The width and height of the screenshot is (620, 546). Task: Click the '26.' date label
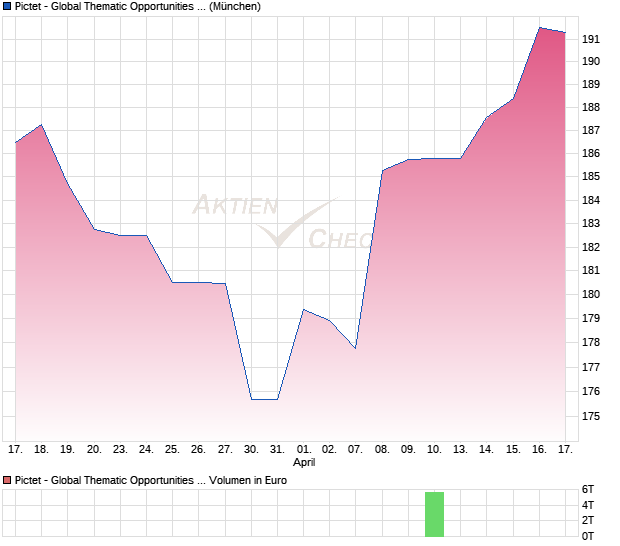198,450
